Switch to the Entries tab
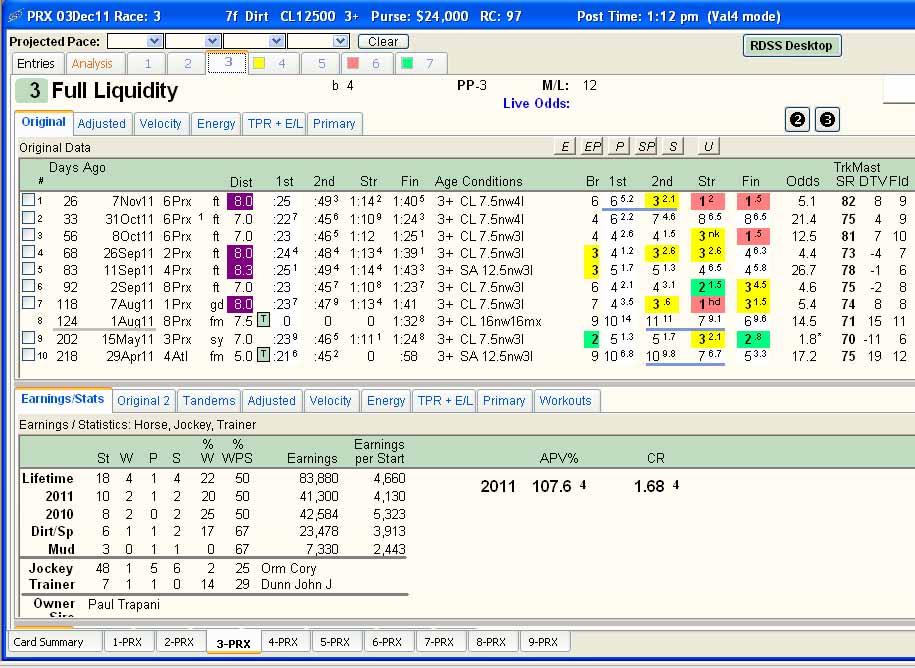The height and width of the screenshot is (668, 915). click(x=36, y=64)
